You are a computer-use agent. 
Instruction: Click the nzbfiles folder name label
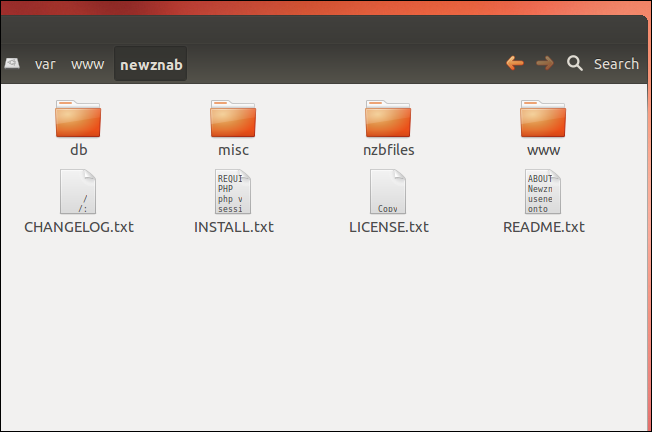(389, 150)
